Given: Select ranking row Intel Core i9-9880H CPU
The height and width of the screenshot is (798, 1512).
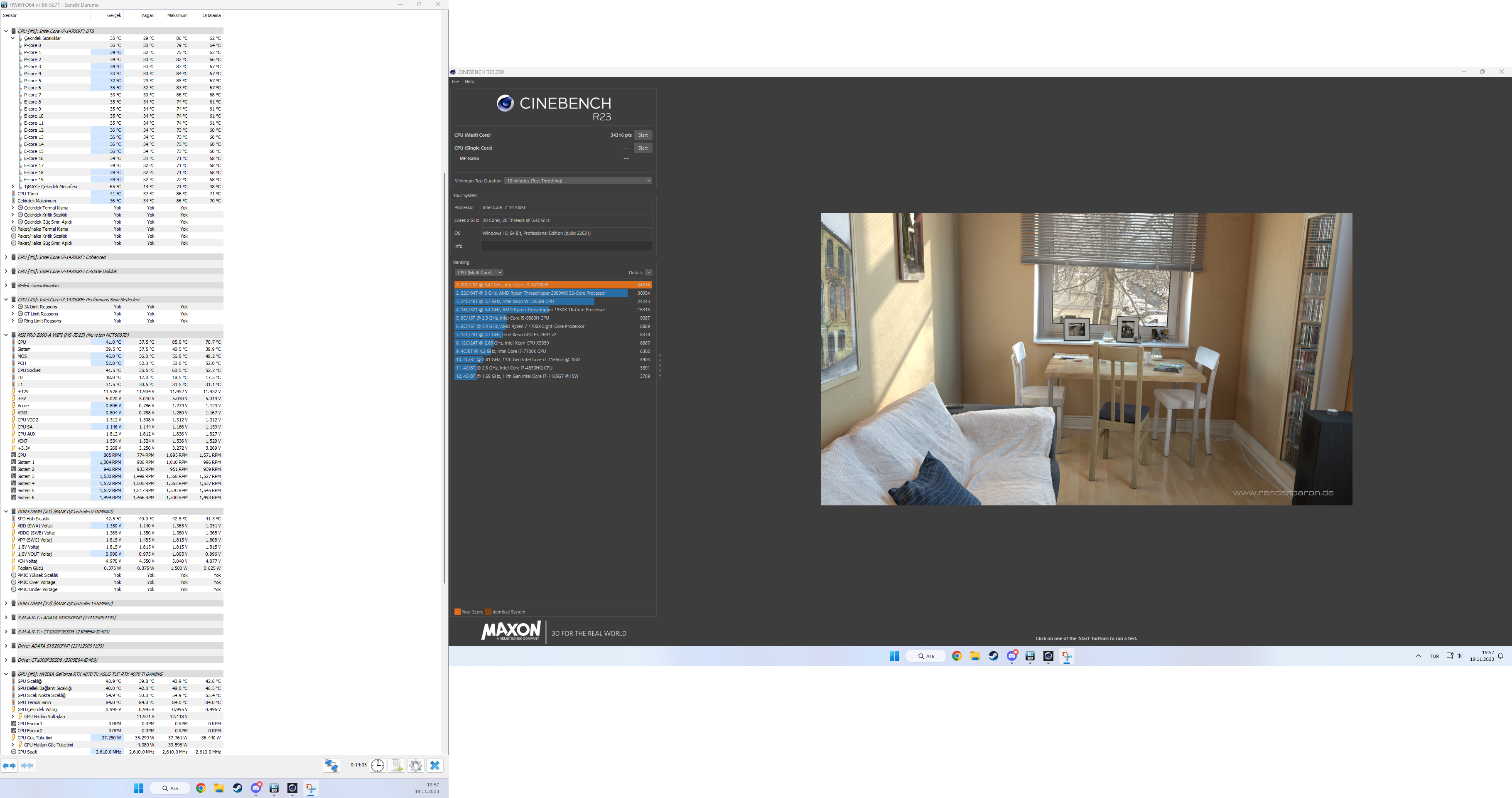Looking at the screenshot, I should [553, 318].
